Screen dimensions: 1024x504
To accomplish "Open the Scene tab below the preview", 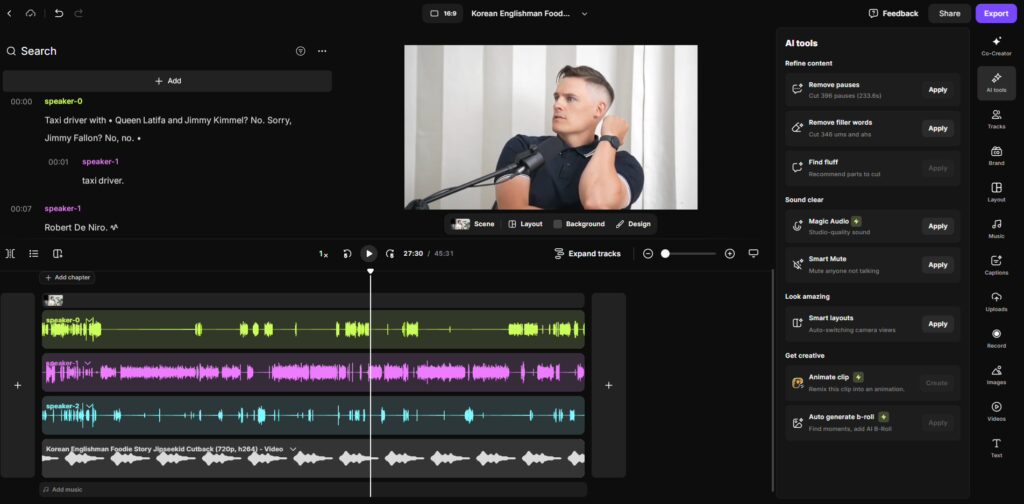I will pyautogui.click(x=474, y=224).
